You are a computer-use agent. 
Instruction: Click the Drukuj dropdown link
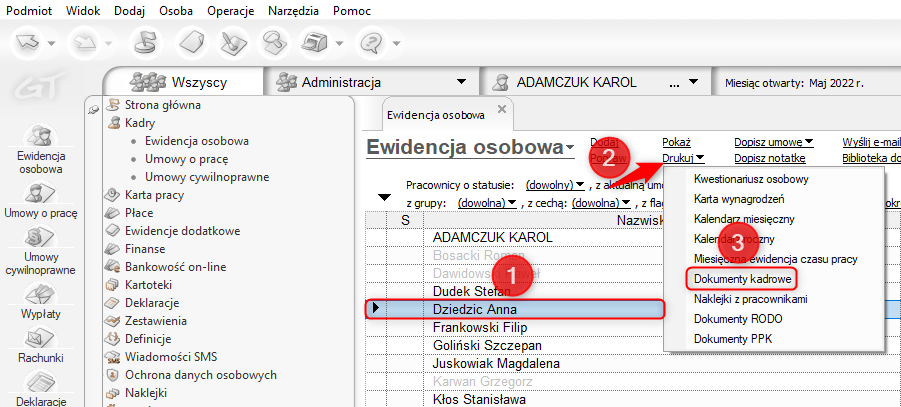pyautogui.click(x=683, y=158)
